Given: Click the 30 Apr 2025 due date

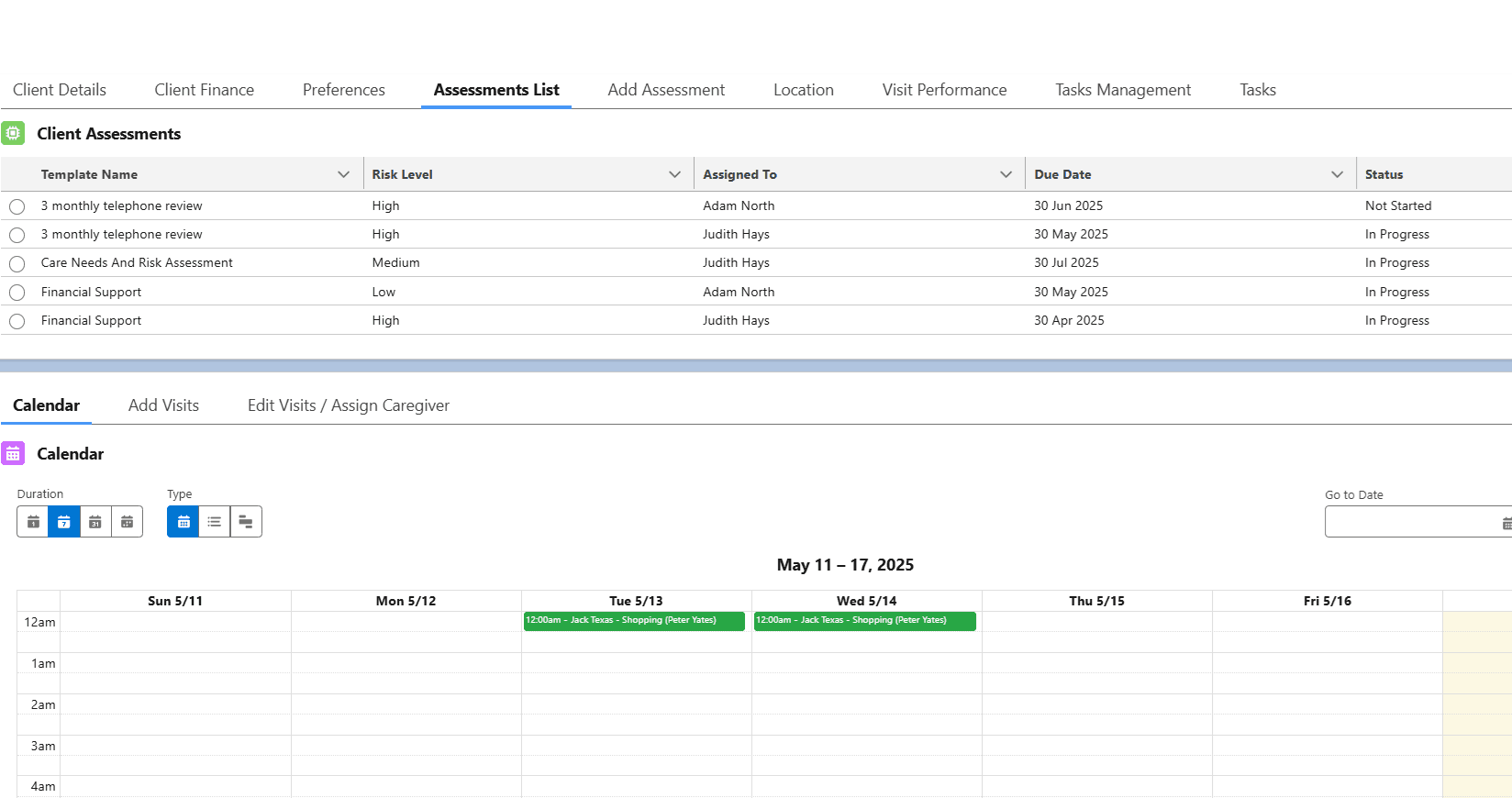Looking at the screenshot, I should coord(1069,320).
